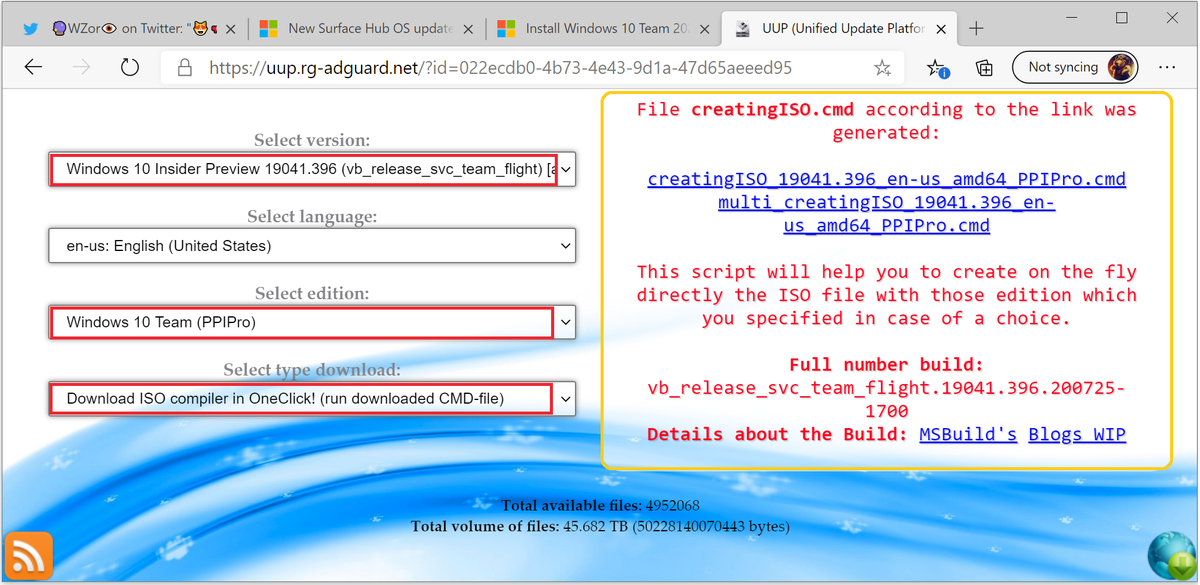Click the browser forward arrow

tap(82, 67)
